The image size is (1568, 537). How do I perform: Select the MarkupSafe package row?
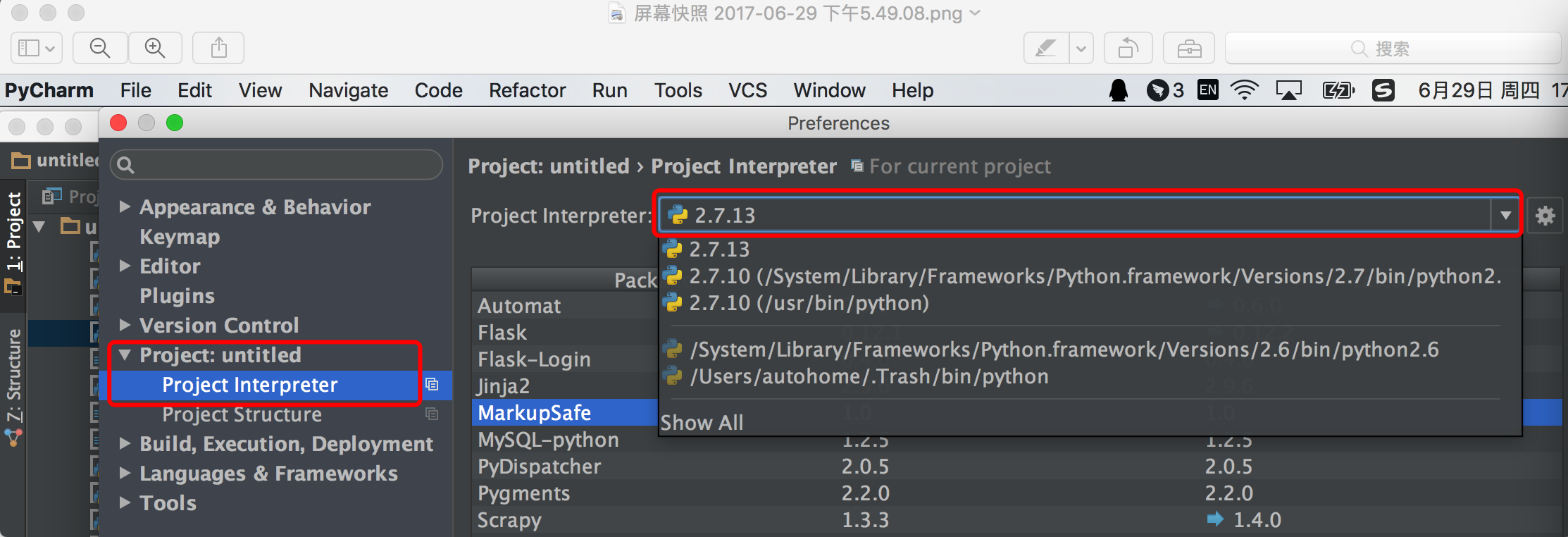click(534, 412)
